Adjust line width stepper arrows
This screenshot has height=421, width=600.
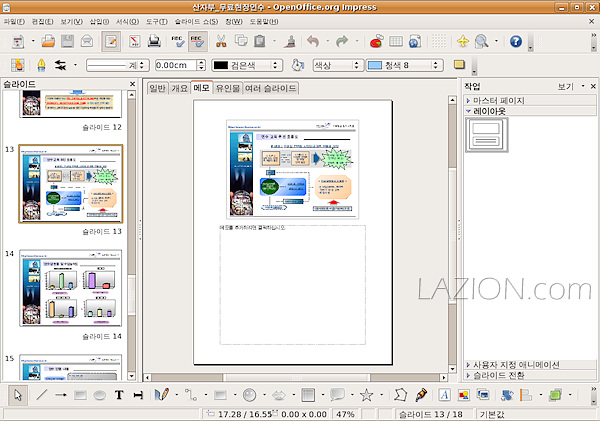201,65
